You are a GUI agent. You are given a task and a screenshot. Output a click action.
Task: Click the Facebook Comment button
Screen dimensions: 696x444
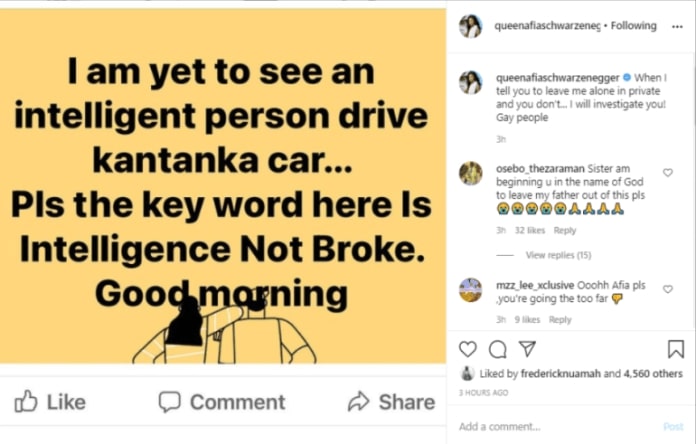pyautogui.click(x=222, y=402)
